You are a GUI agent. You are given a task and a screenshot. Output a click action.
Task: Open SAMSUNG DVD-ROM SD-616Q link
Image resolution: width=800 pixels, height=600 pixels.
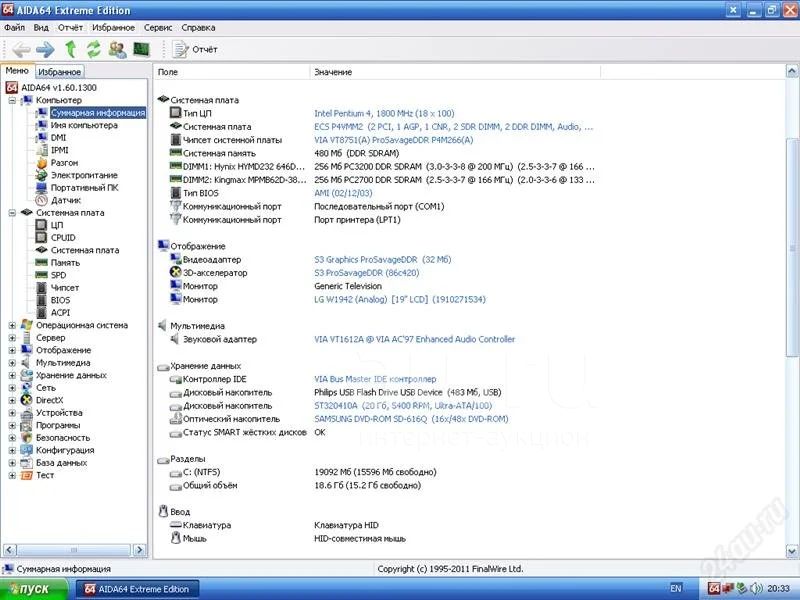click(x=411, y=419)
